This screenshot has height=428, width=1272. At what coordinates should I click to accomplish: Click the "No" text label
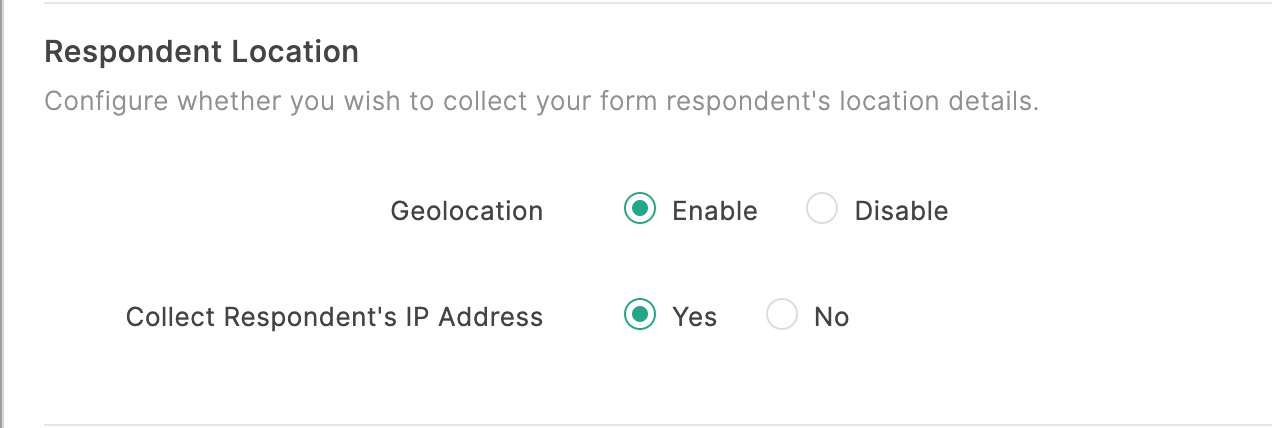[x=831, y=317]
